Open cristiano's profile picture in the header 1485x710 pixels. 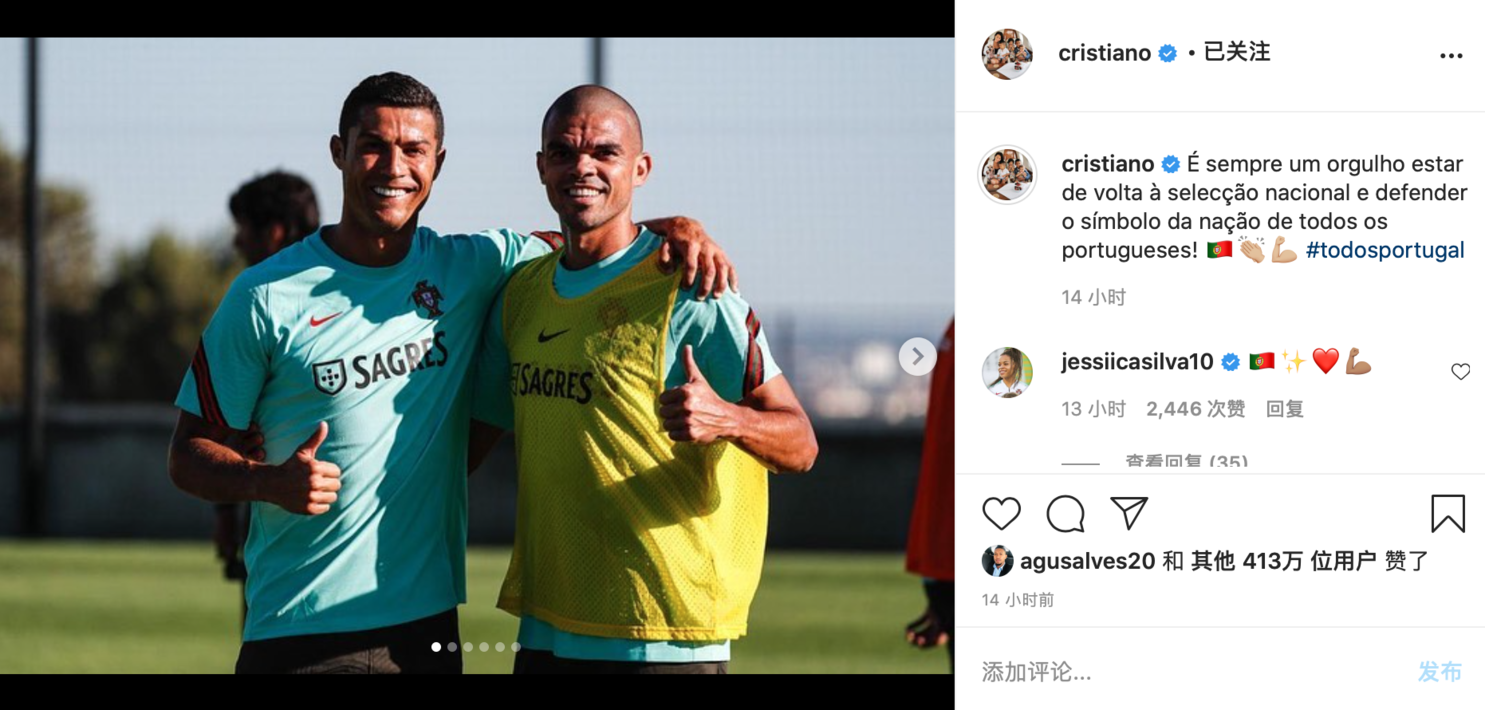click(x=1006, y=54)
